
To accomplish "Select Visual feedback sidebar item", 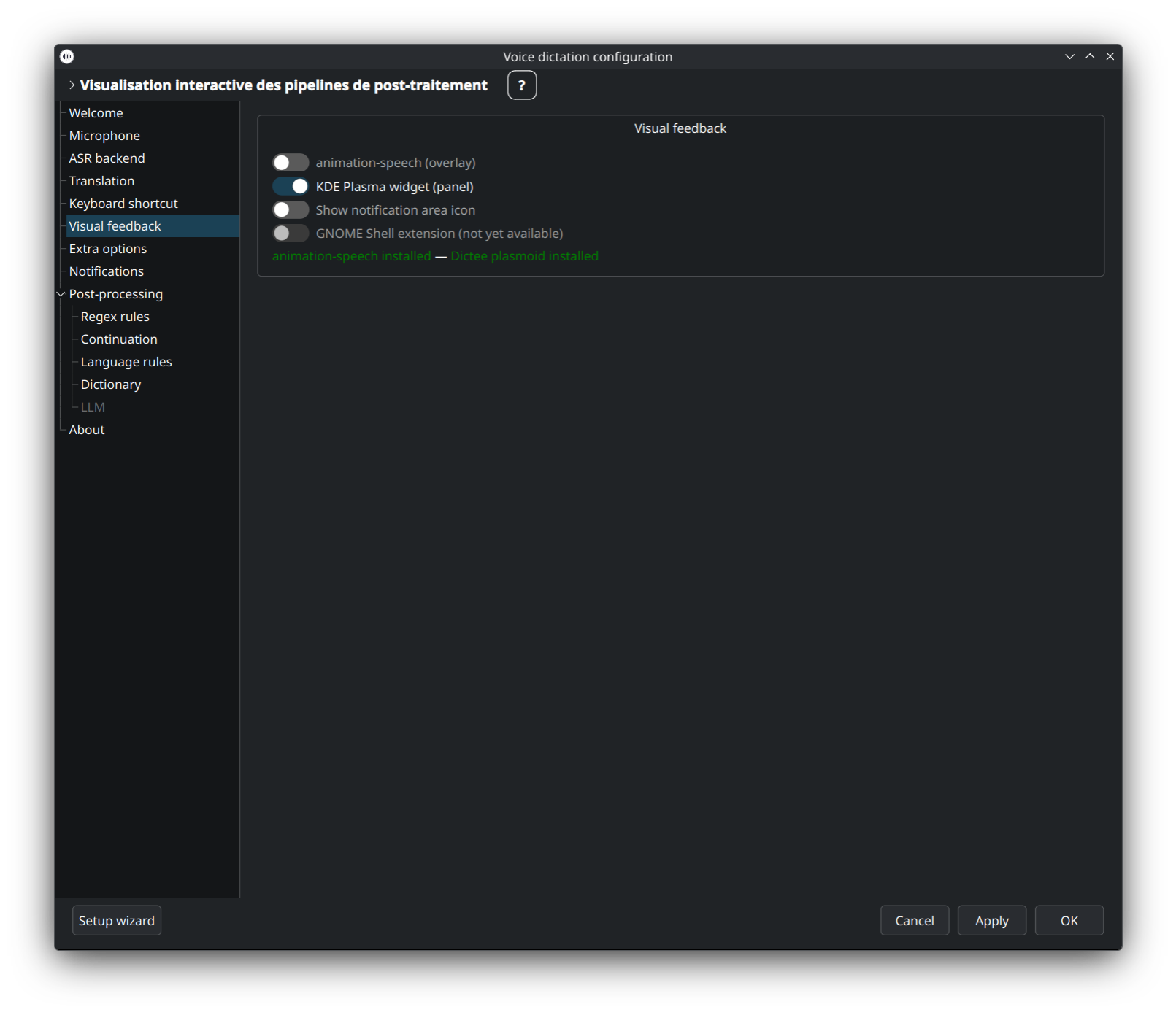I will click(153, 226).
